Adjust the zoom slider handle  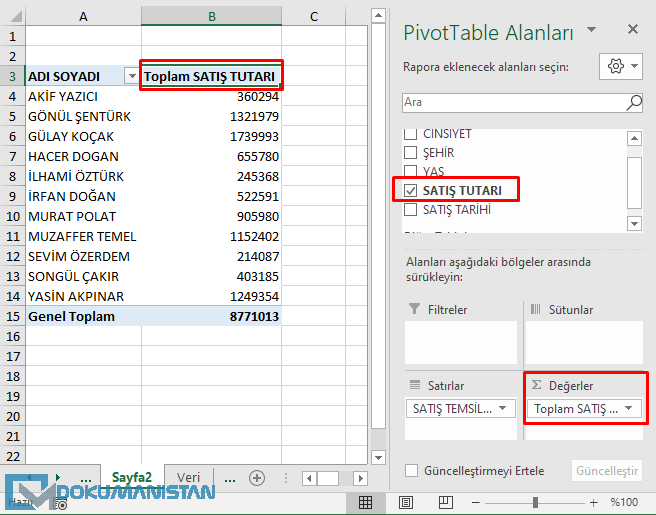[x=535, y=502]
